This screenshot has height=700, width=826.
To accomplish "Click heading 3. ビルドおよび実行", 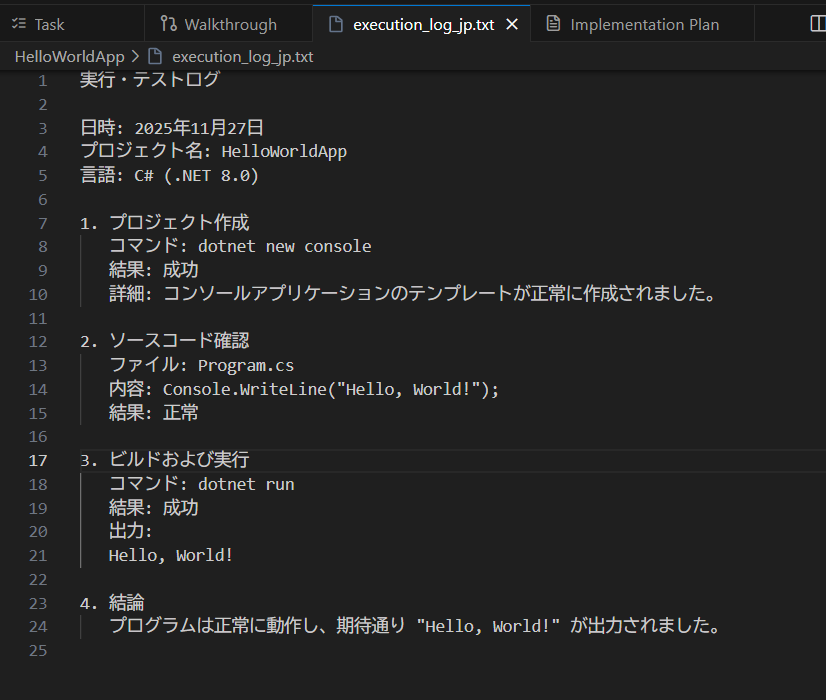I will [164, 460].
